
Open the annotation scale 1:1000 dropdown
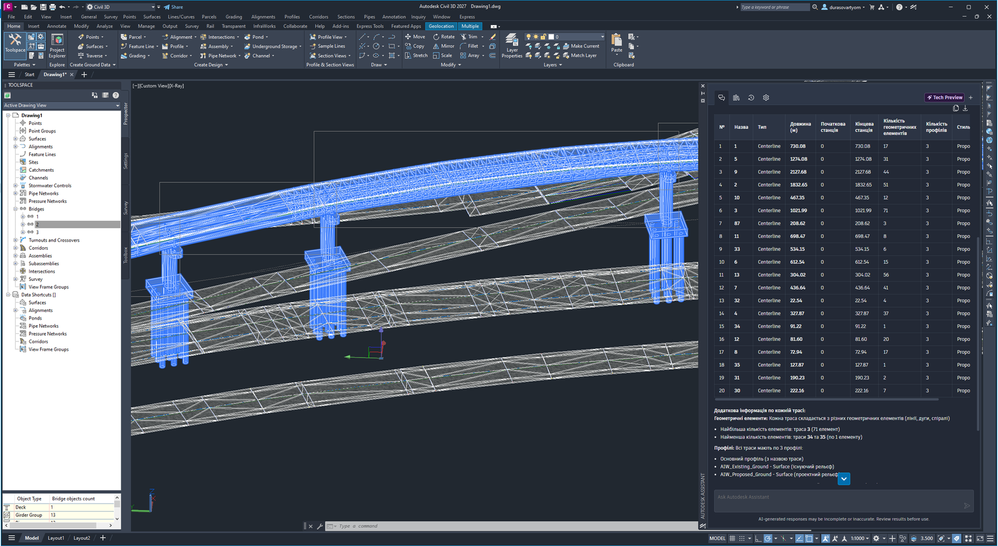(x=859, y=538)
